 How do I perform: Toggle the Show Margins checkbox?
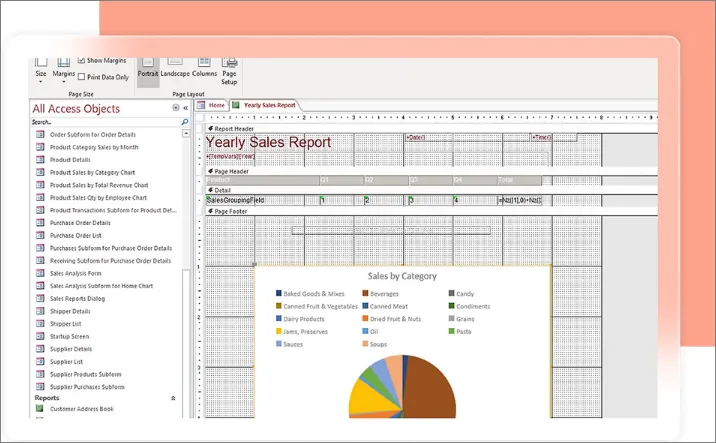(81, 60)
